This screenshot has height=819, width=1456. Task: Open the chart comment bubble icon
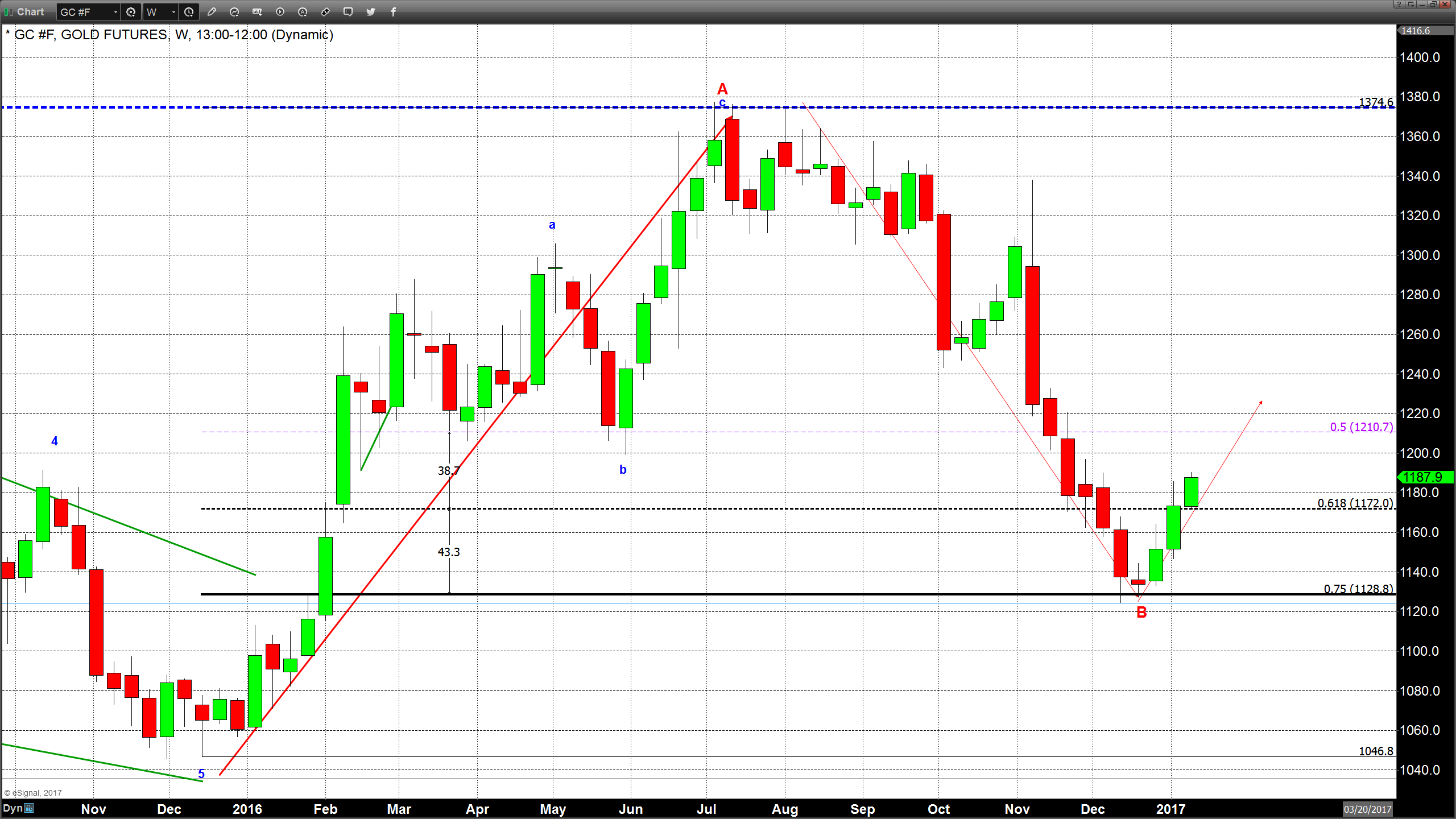click(x=348, y=12)
